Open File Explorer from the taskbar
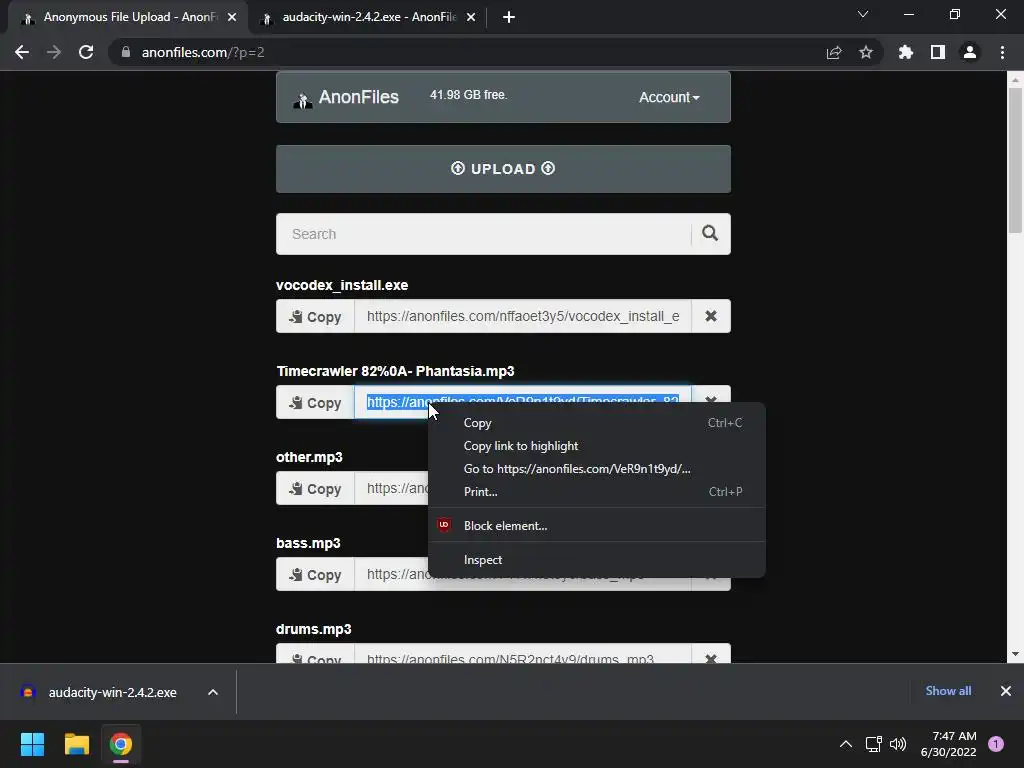 (x=76, y=744)
